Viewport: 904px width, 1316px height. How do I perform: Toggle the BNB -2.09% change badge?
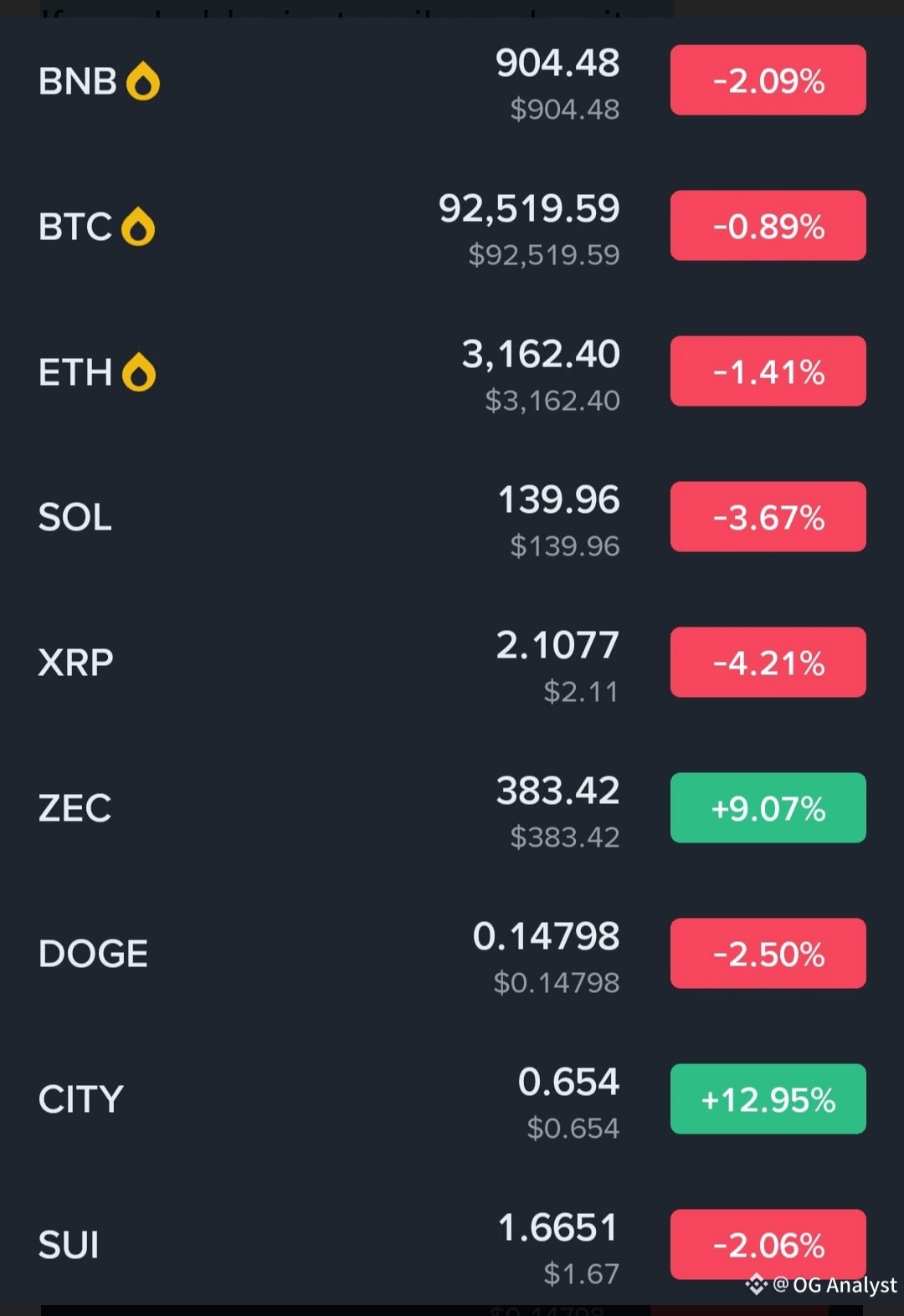pyautogui.click(x=768, y=80)
